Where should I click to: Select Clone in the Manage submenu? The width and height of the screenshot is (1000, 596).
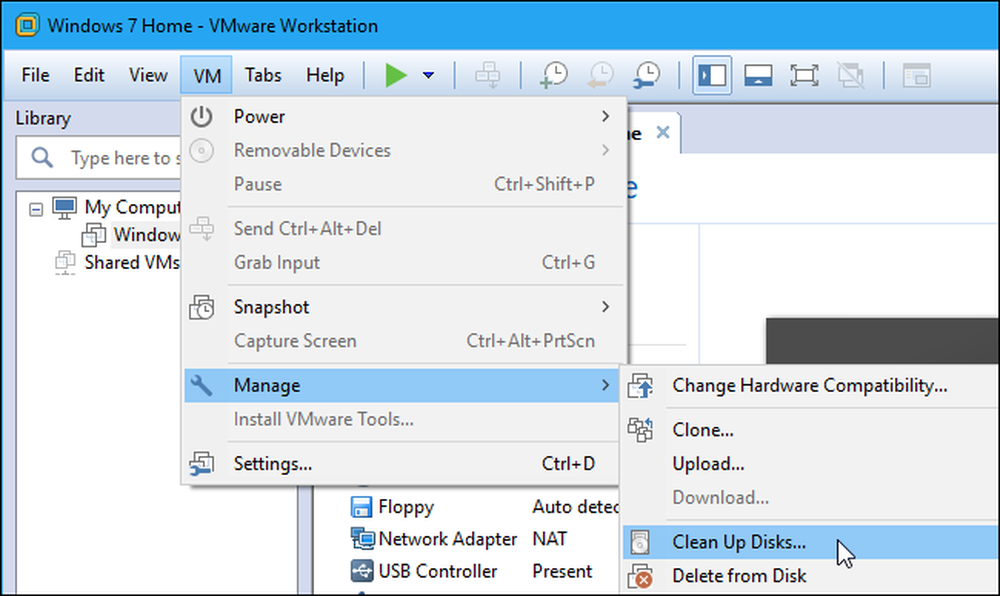click(x=810, y=430)
